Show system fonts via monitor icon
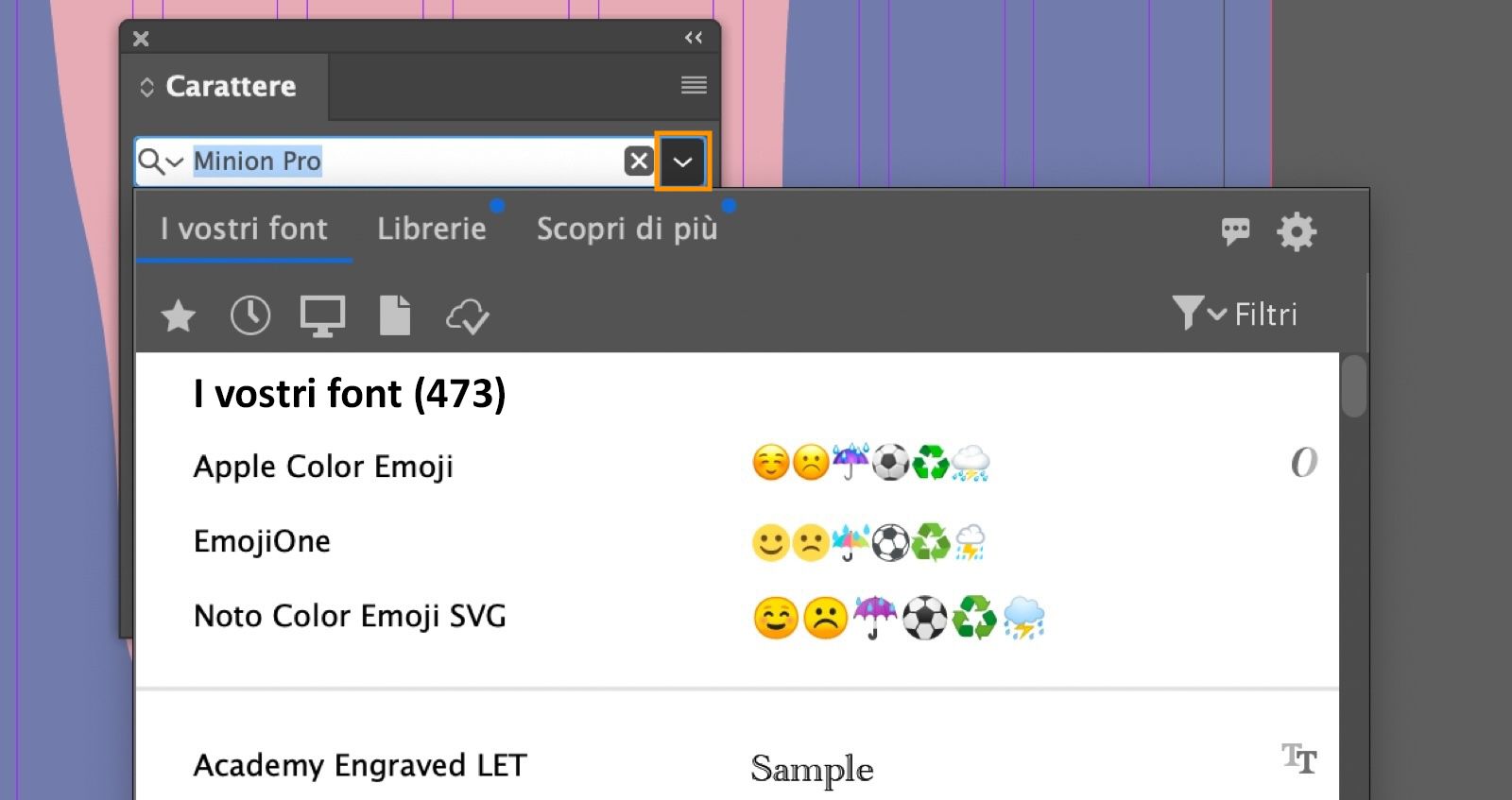This screenshot has width=1512, height=800. (x=322, y=316)
